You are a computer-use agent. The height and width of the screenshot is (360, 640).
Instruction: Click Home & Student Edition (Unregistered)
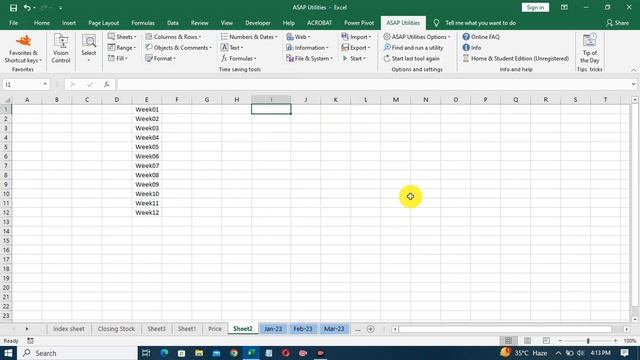click(516, 58)
